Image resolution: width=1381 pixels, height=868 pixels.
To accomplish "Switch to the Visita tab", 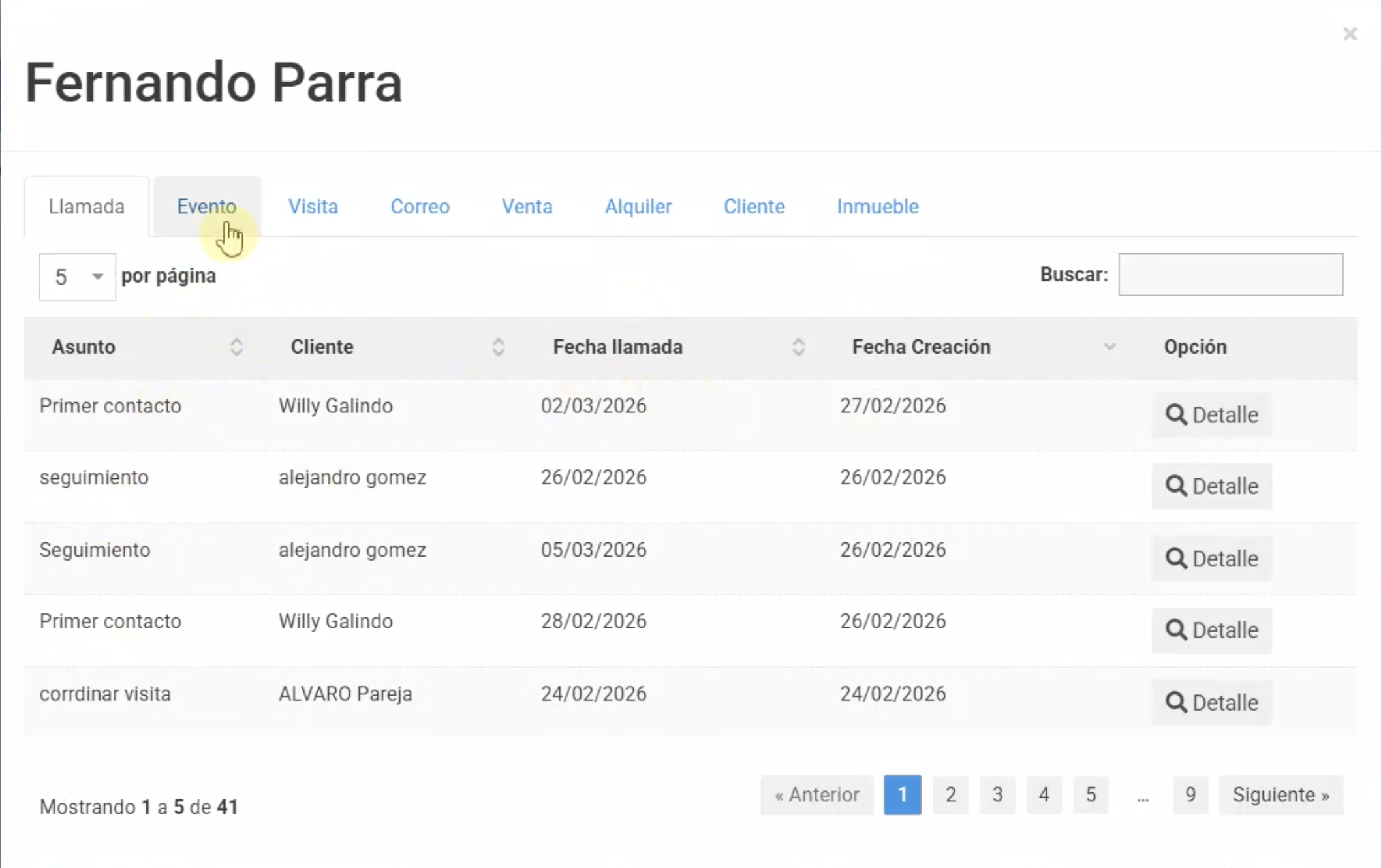I will pos(313,207).
